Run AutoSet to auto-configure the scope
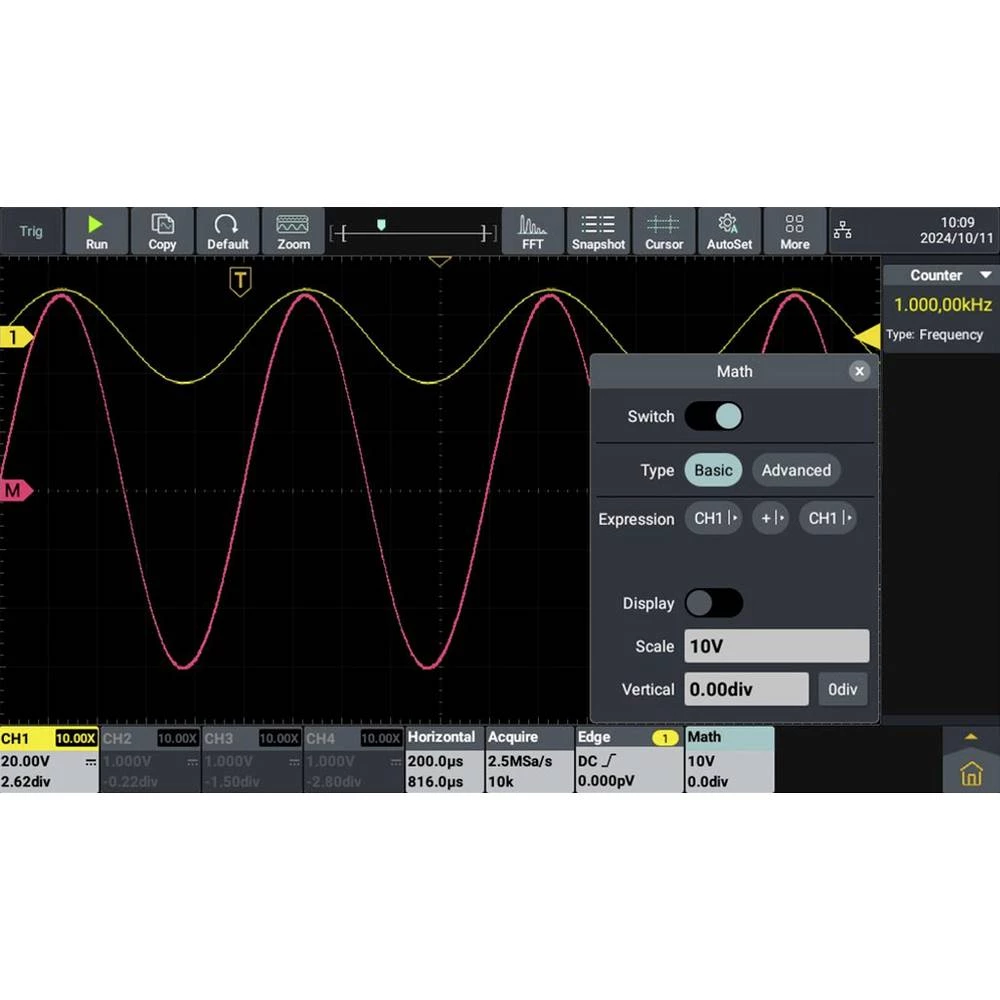Viewport: 1000px width, 1000px height. [729, 231]
